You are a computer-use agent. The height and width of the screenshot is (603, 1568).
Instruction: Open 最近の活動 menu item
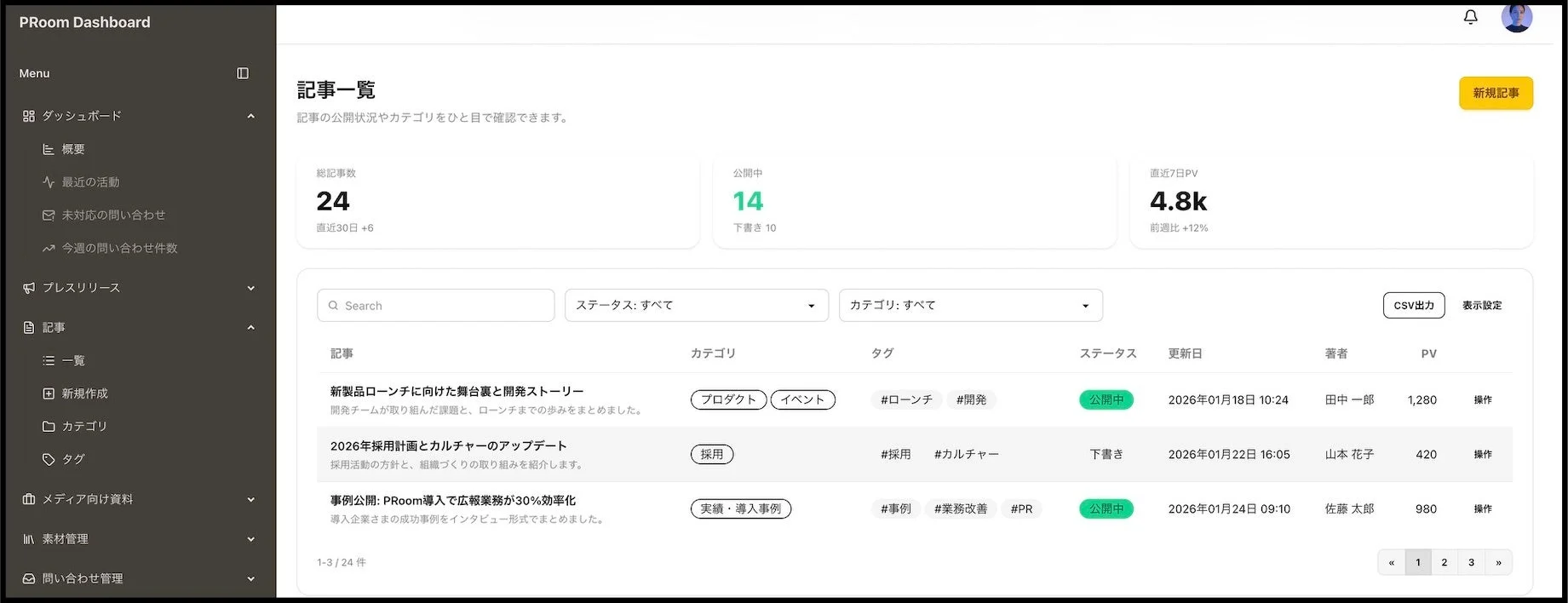click(90, 182)
